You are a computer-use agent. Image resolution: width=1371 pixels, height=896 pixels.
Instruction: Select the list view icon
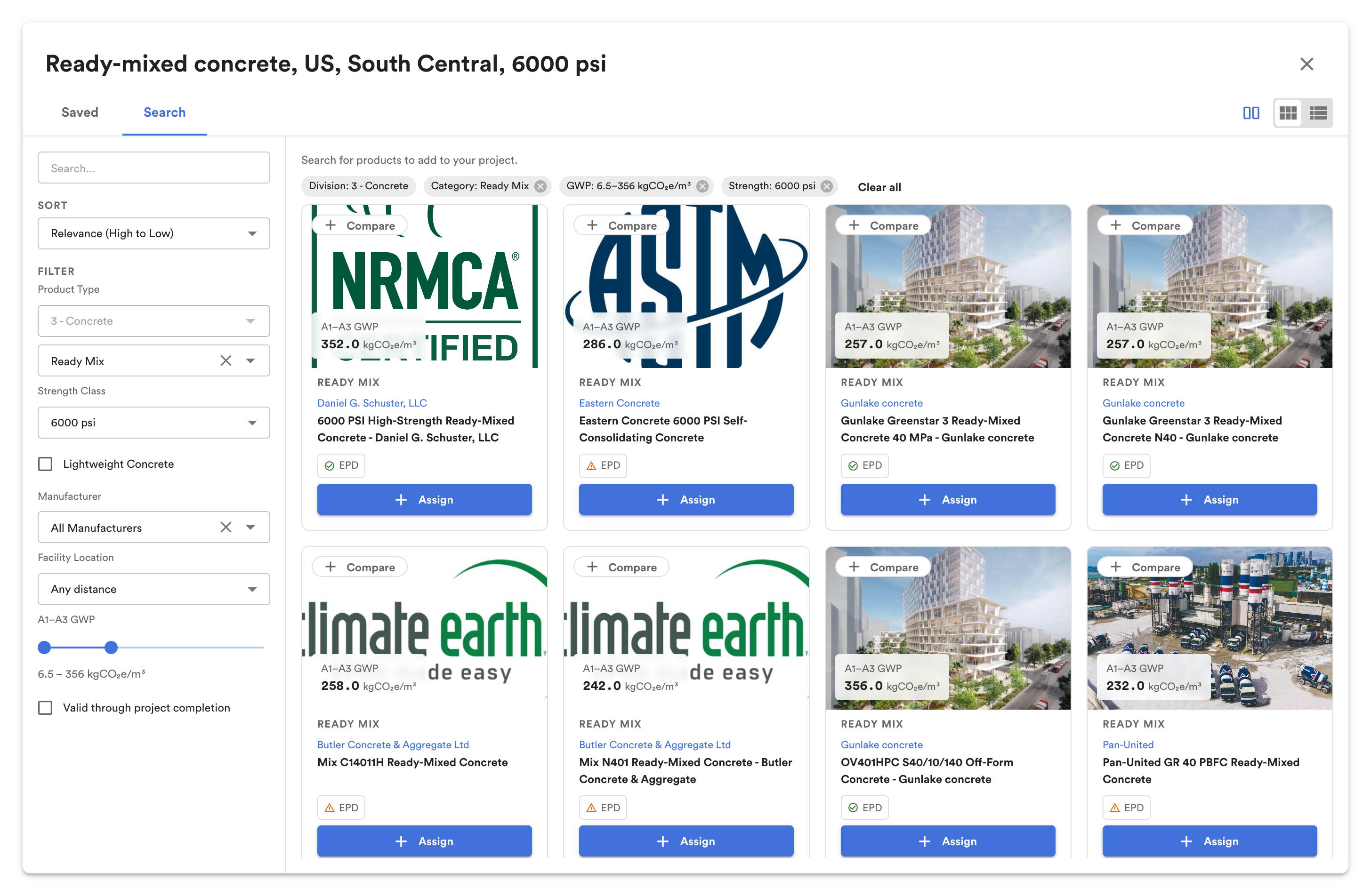1317,113
